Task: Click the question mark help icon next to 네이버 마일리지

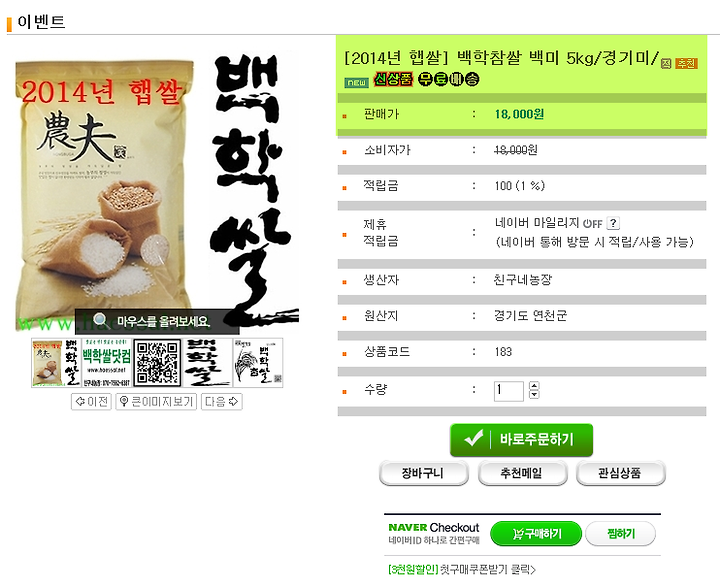Action: coord(613,223)
